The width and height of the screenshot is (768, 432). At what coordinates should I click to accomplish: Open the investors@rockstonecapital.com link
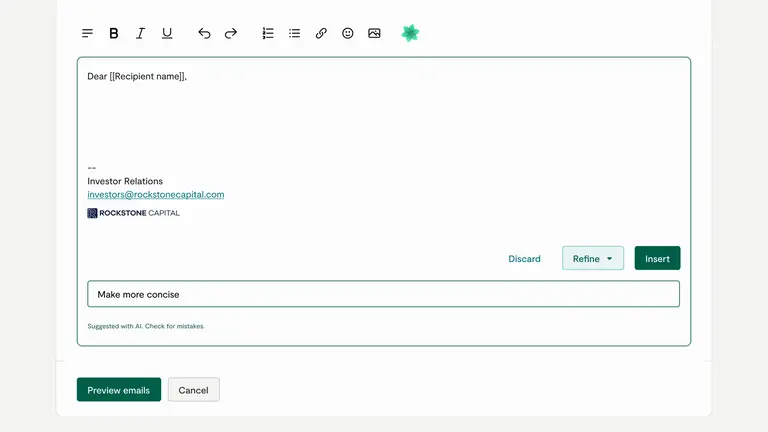156,195
